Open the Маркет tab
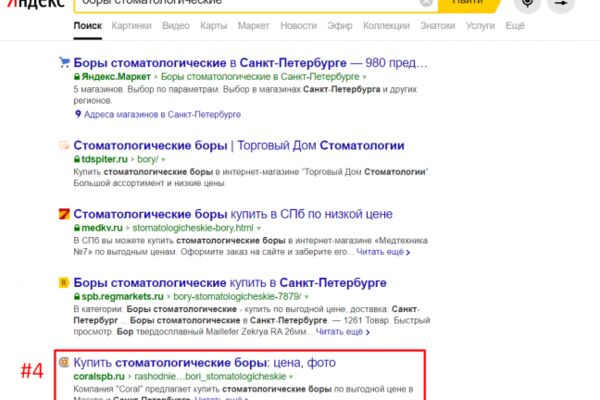This screenshot has width=600, height=400. (254, 26)
